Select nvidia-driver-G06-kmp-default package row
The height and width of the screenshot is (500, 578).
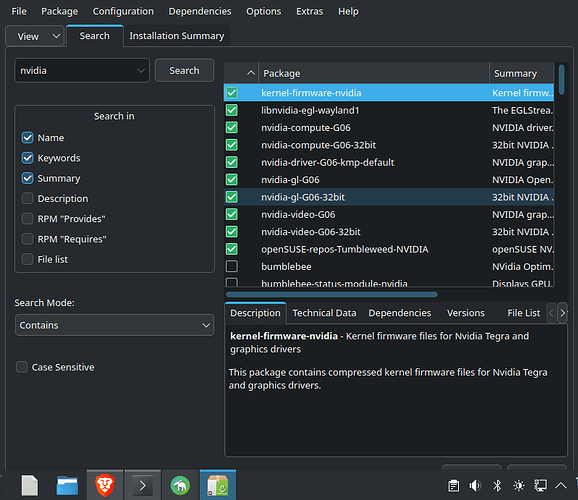389,162
